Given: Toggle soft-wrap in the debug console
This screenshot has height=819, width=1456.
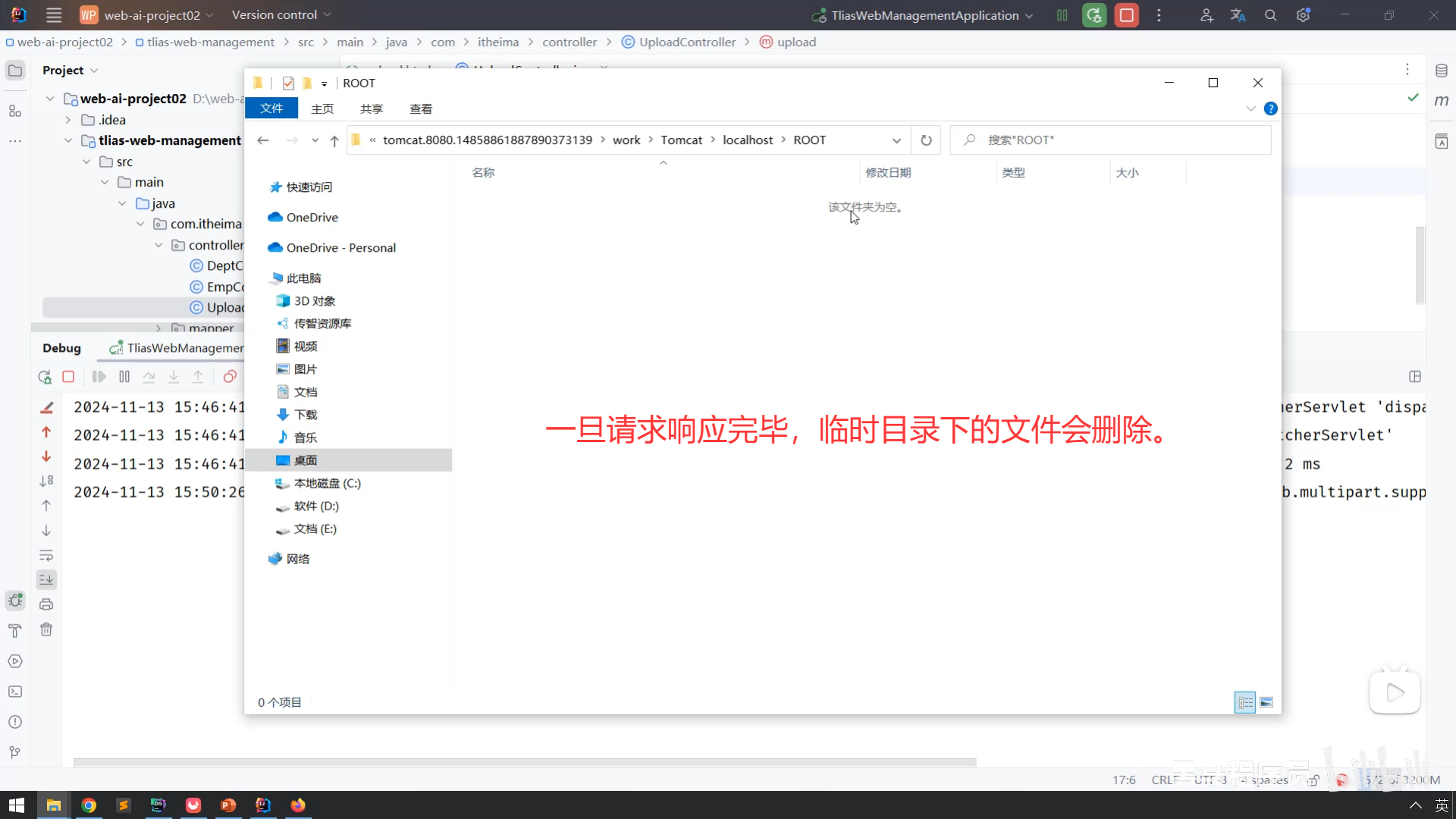Looking at the screenshot, I should (x=46, y=555).
